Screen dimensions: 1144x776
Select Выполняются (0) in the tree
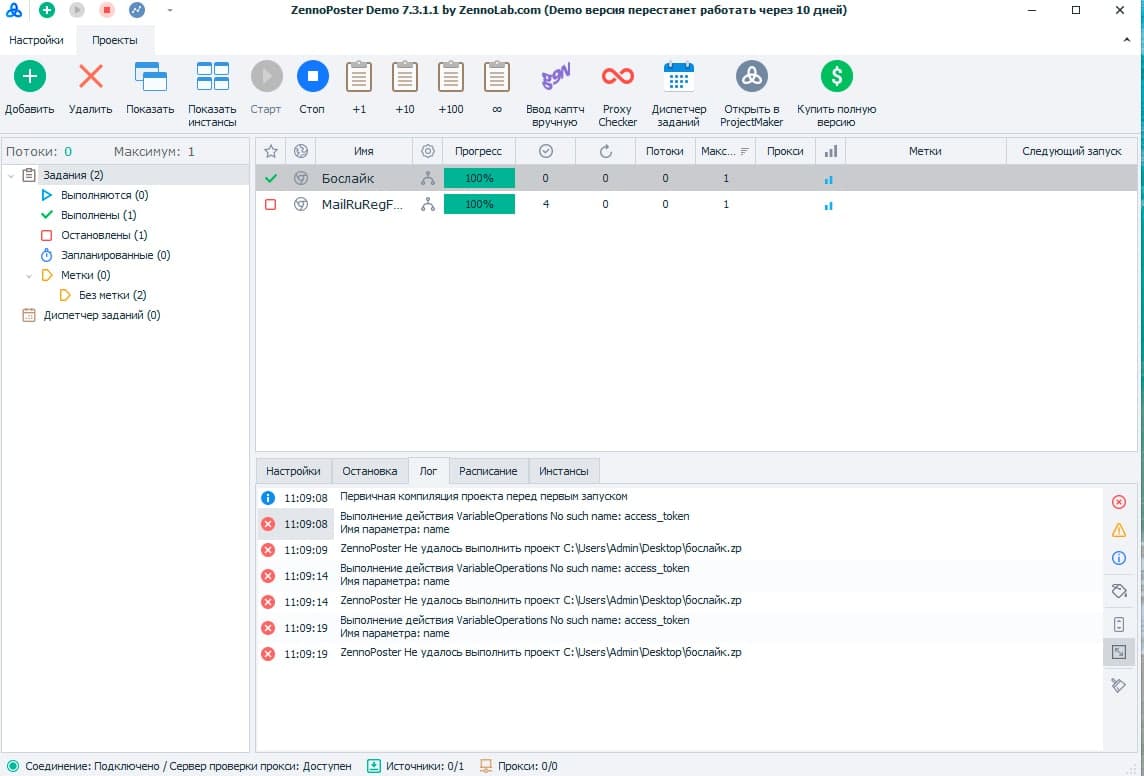tap(104, 195)
